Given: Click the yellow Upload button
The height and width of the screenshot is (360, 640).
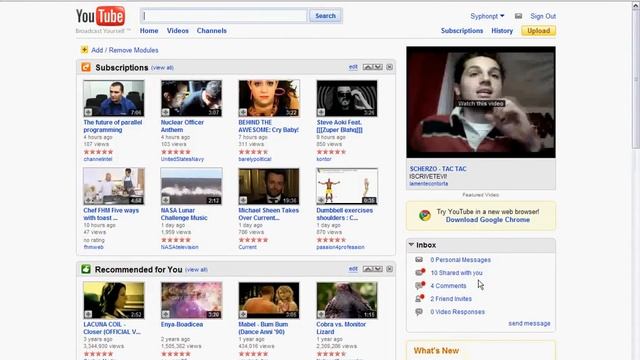Looking at the screenshot, I should 538,31.
